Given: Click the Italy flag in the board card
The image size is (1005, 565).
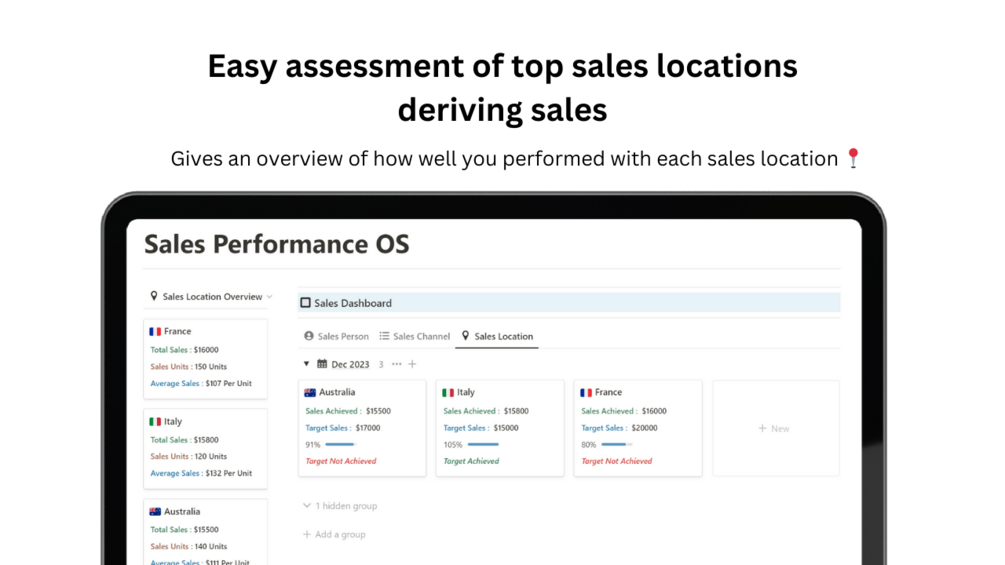Looking at the screenshot, I should [448, 392].
